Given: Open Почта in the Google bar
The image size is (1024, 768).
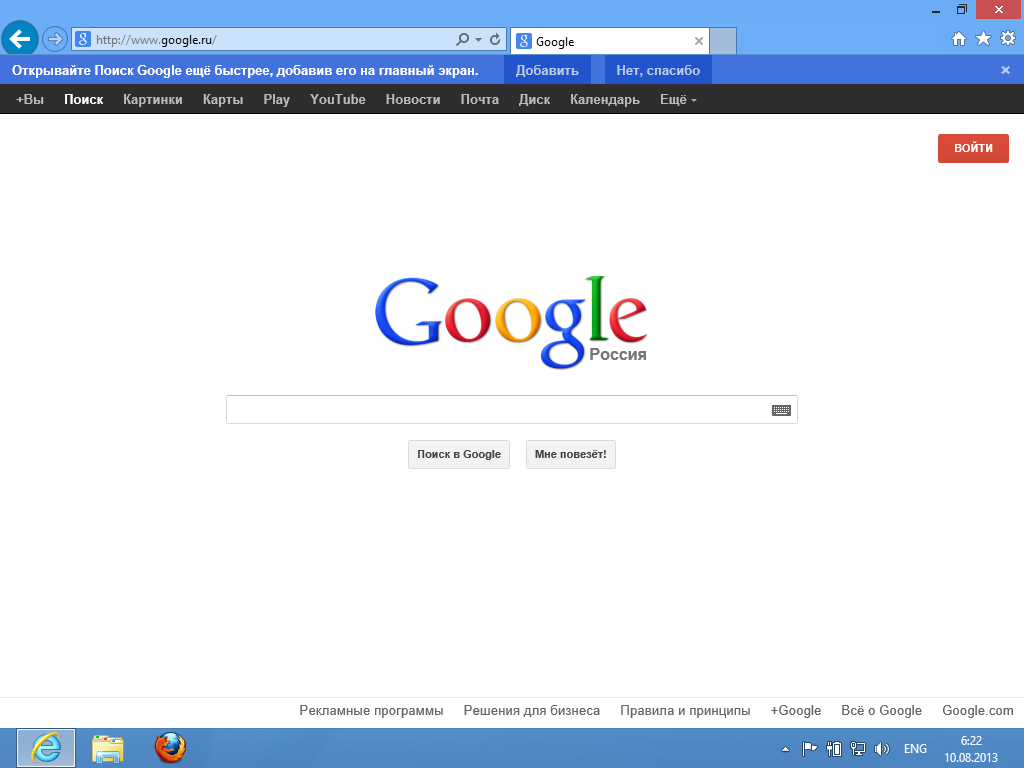Looking at the screenshot, I should (479, 99).
